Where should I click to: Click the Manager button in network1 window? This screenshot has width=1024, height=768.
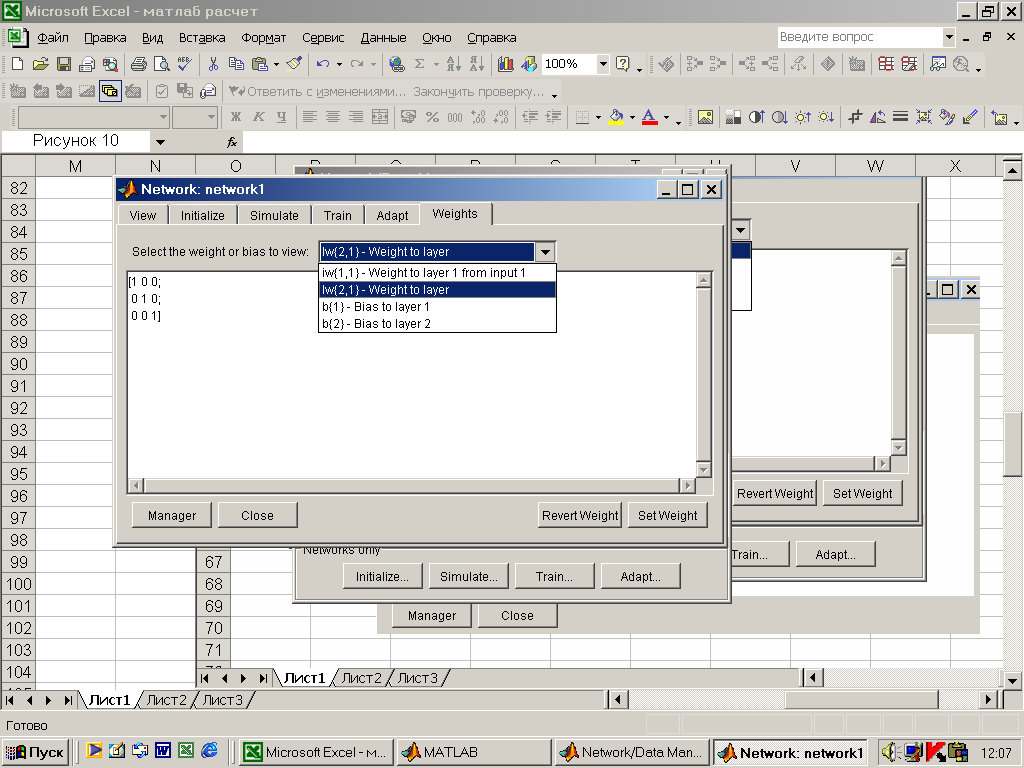point(172,515)
